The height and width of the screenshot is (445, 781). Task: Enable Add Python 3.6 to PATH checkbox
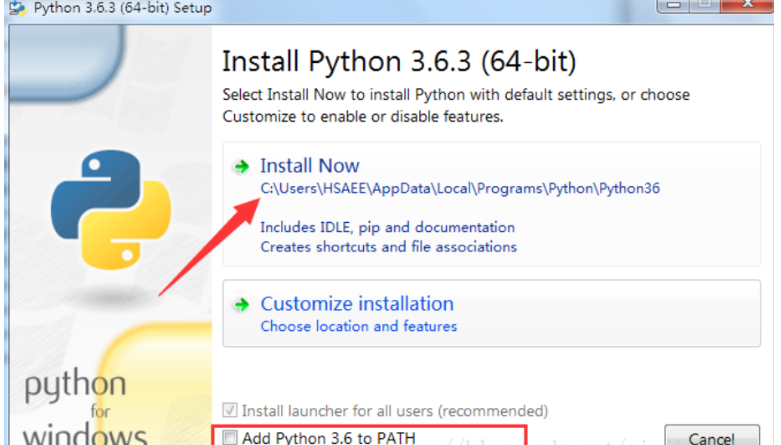point(230,438)
